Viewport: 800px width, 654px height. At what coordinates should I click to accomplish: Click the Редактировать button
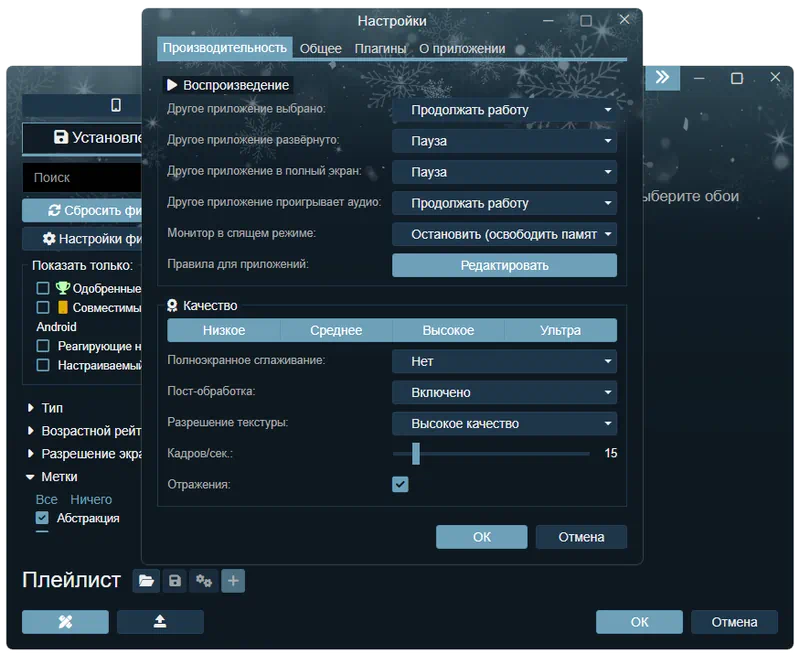[504, 266]
